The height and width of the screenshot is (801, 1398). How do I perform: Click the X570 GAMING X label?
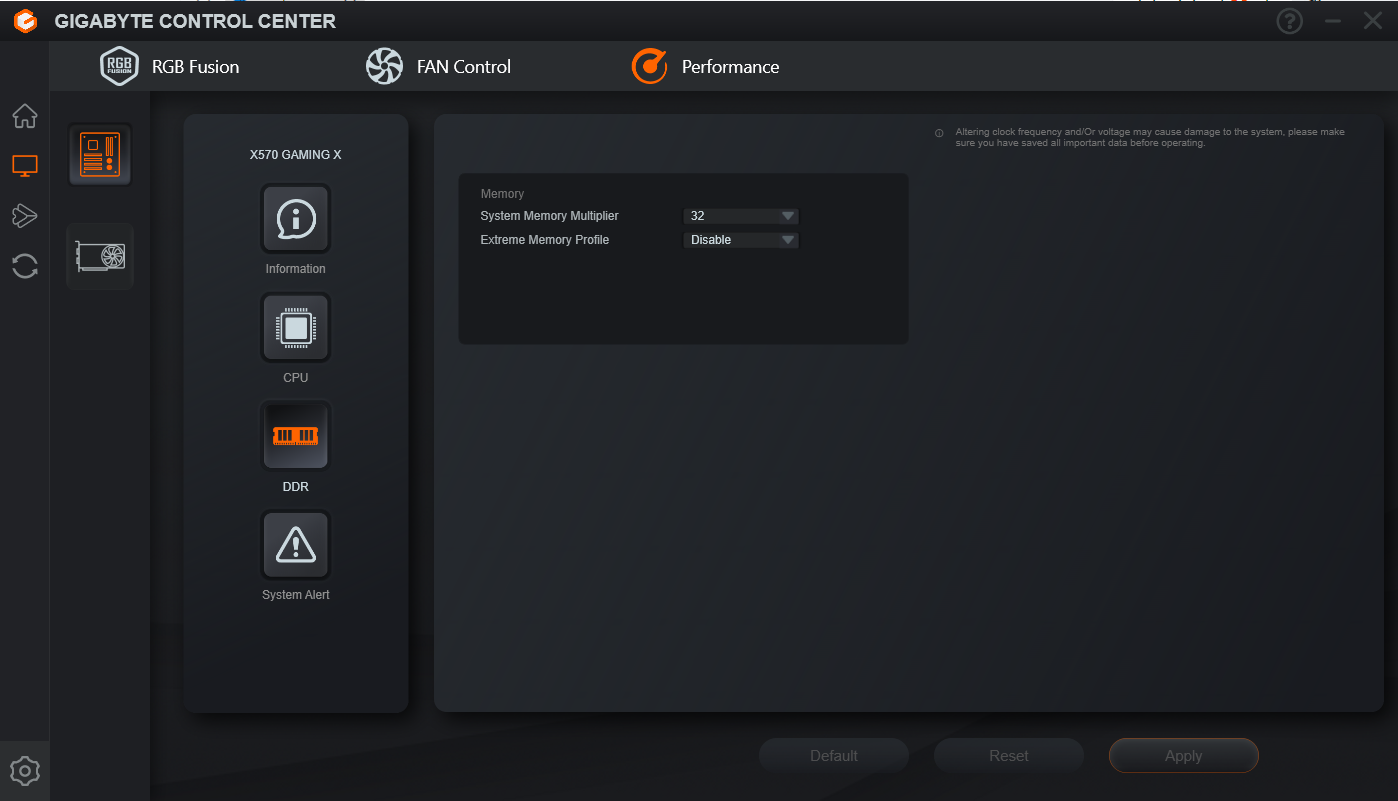point(295,155)
